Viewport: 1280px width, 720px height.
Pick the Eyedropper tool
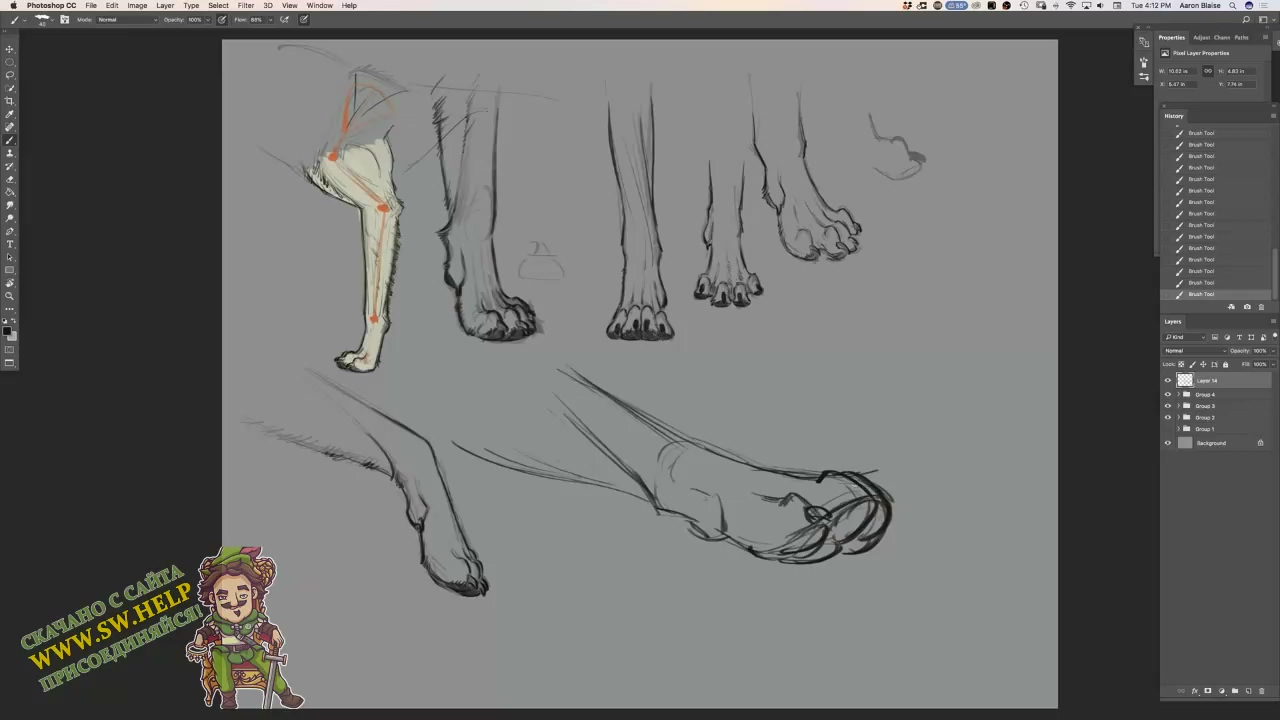(10, 114)
